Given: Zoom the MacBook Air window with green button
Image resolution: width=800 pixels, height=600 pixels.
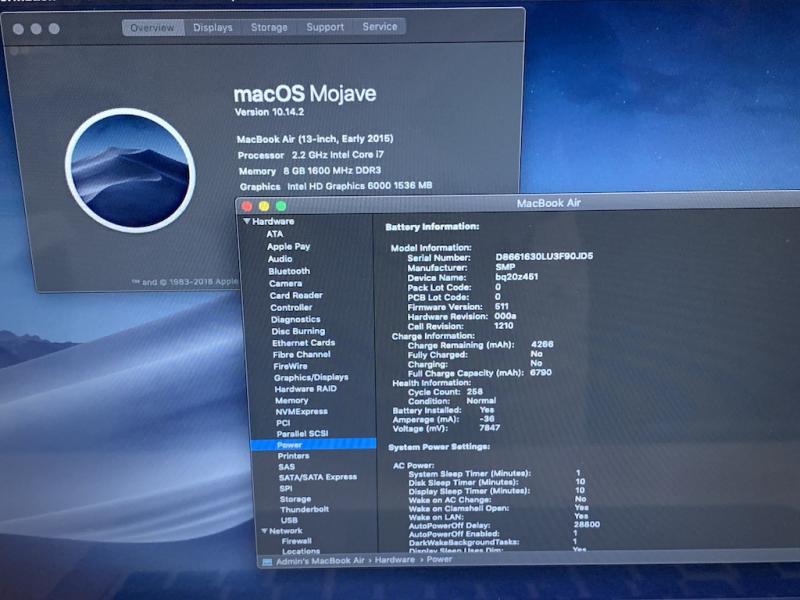Looking at the screenshot, I should [281, 206].
